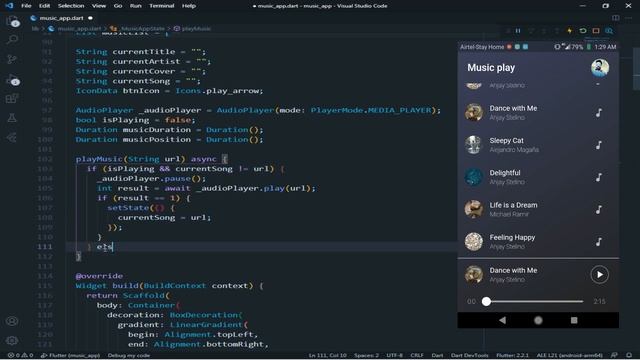Open Dart DevTools from status bar
This screenshot has width=640, height=360.
coord(469,356)
